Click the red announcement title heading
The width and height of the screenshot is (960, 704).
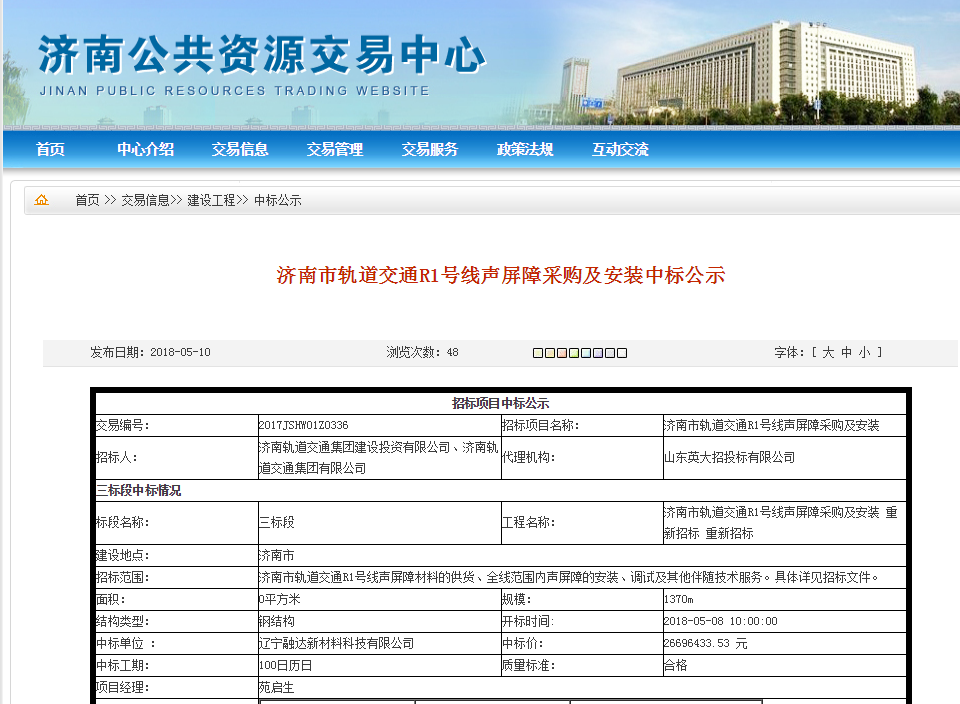point(500,275)
